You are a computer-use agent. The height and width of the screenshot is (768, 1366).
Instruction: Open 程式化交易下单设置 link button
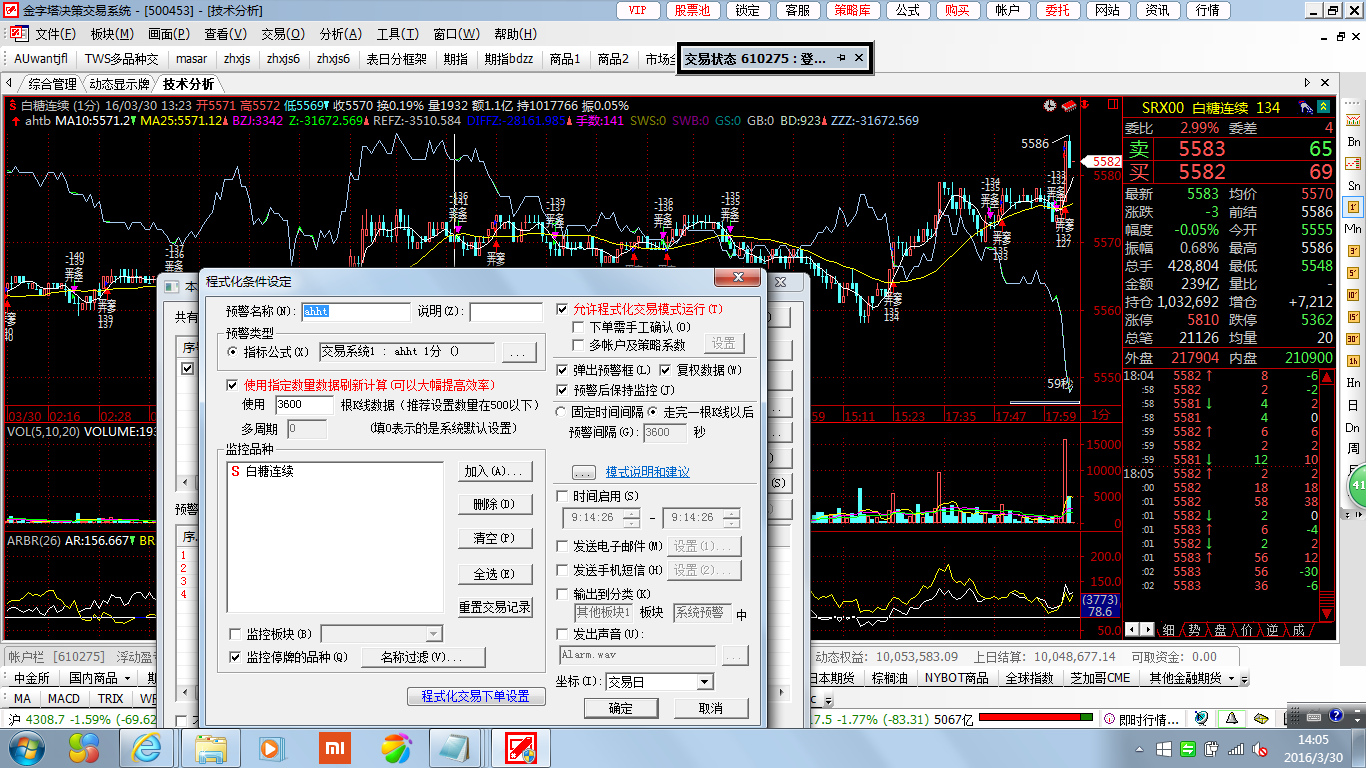476,696
